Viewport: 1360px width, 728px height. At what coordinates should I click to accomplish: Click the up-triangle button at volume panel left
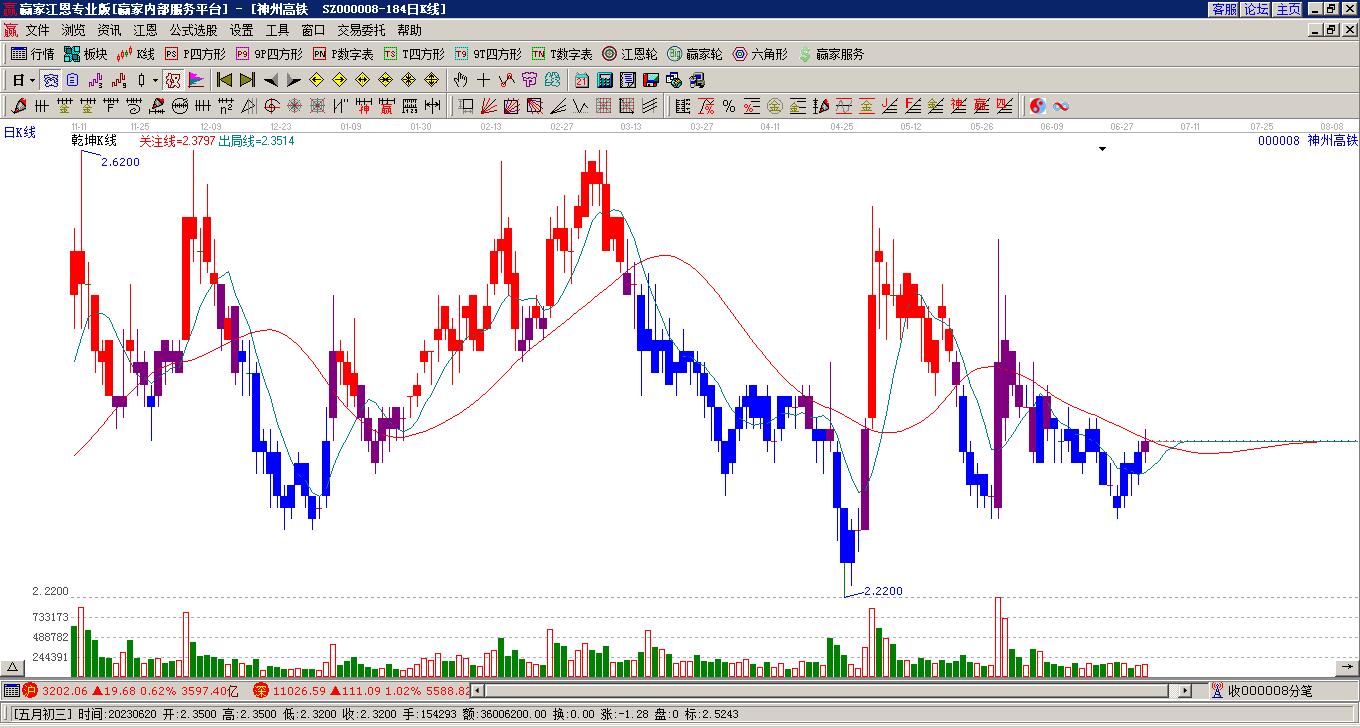[x=13, y=668]
